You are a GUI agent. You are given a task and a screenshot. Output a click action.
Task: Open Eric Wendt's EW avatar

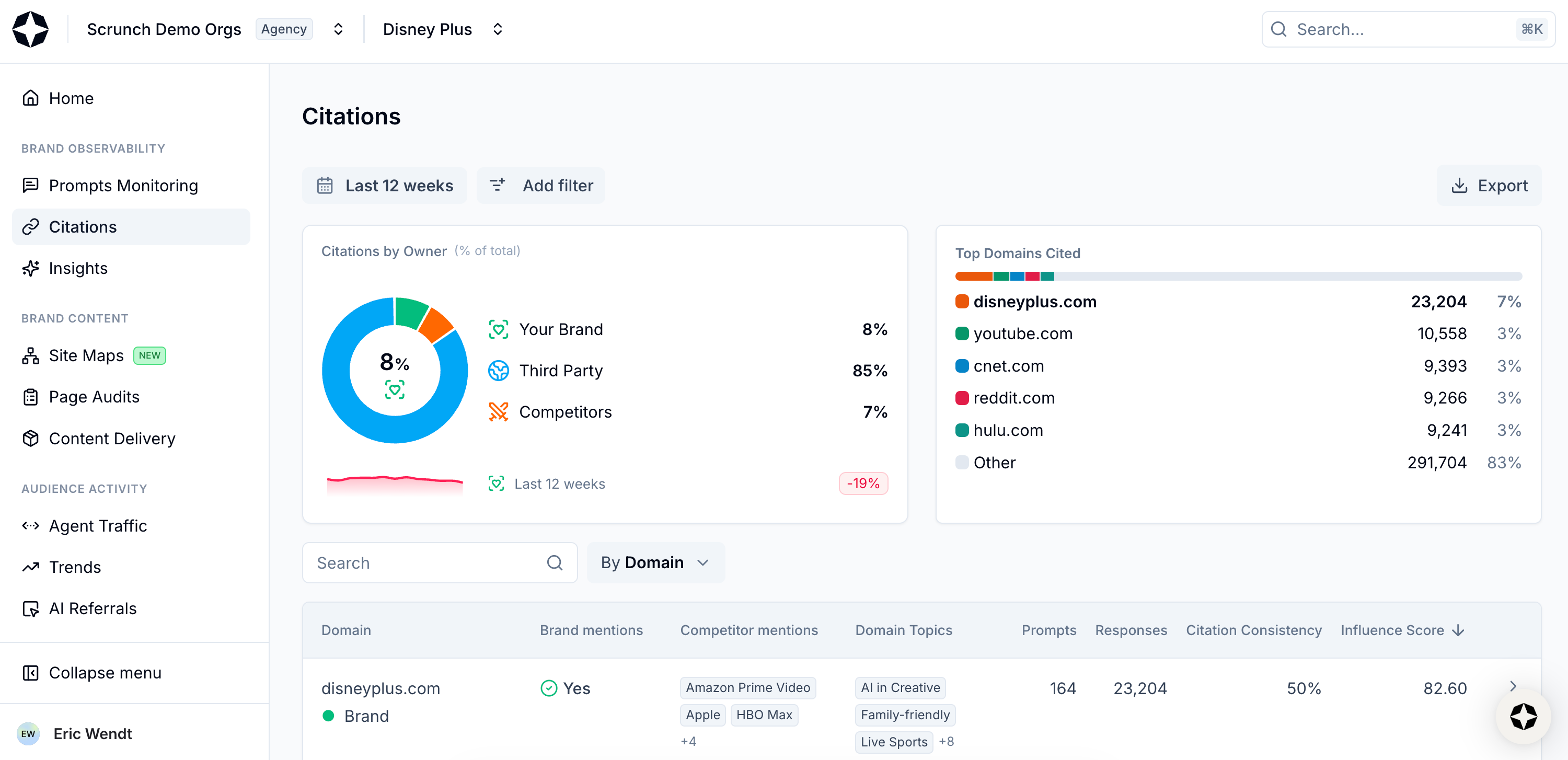28,733
